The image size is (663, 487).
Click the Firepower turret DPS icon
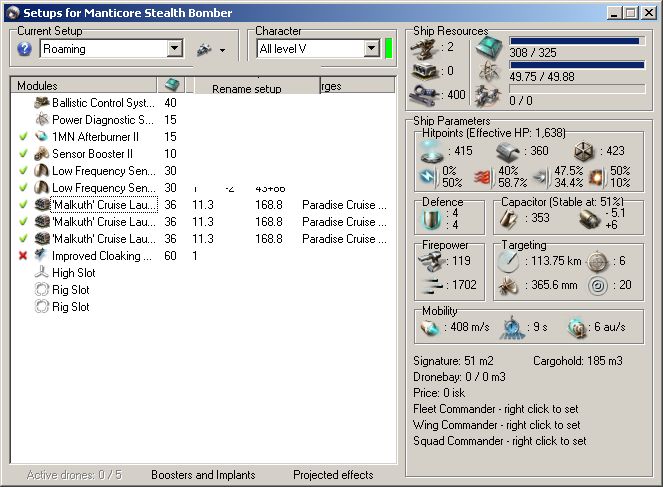[x=430, y=261]
